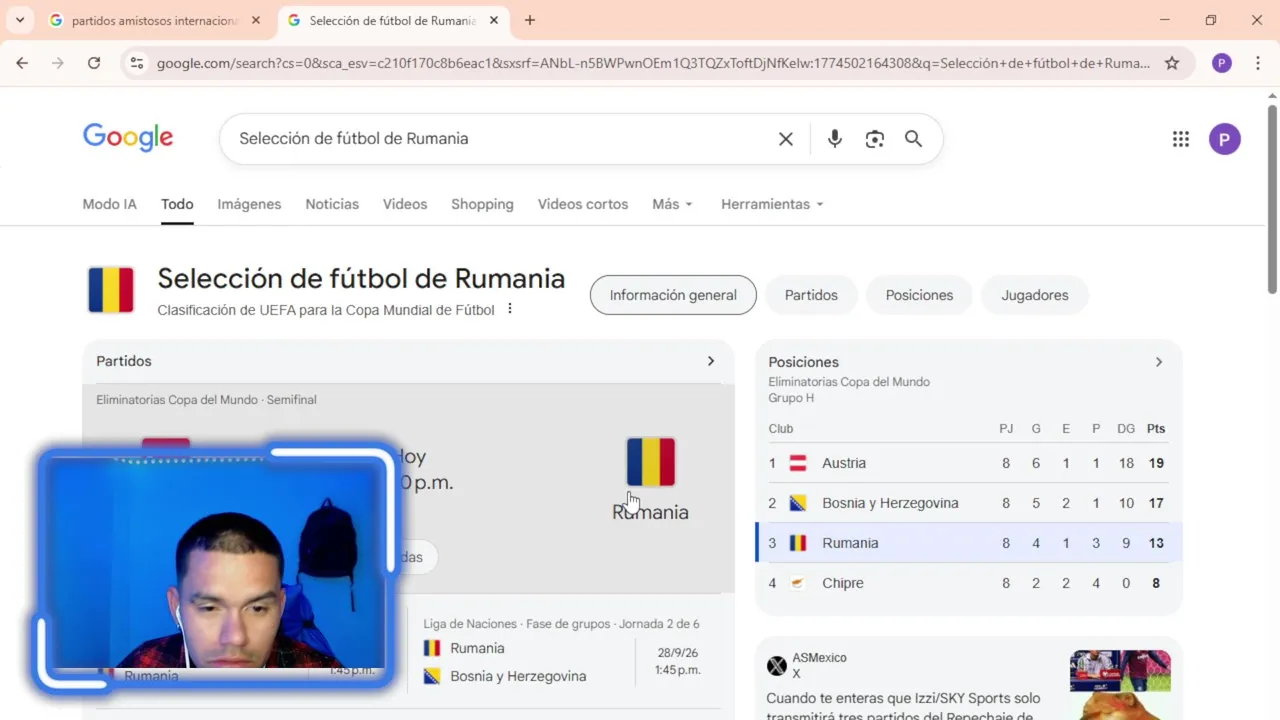Open the Liga de Naciones Rumania match

pos(564,650)
